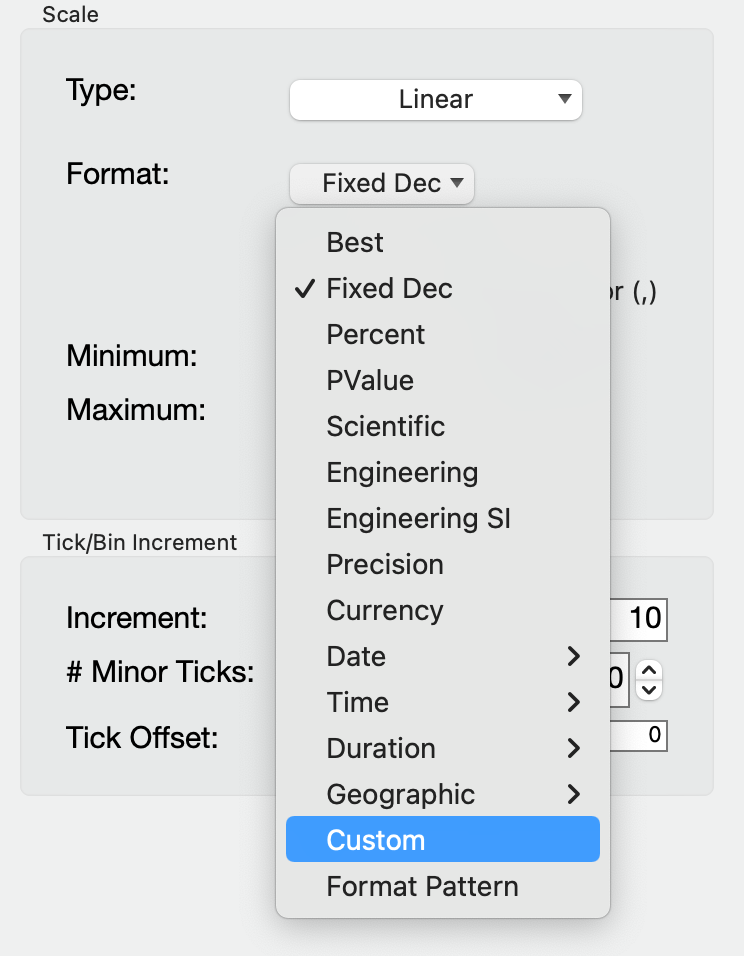The width and height of the screenshot is (744, 956).
Task: Choose "Percent" number format
Action: [x=375, y=334]
